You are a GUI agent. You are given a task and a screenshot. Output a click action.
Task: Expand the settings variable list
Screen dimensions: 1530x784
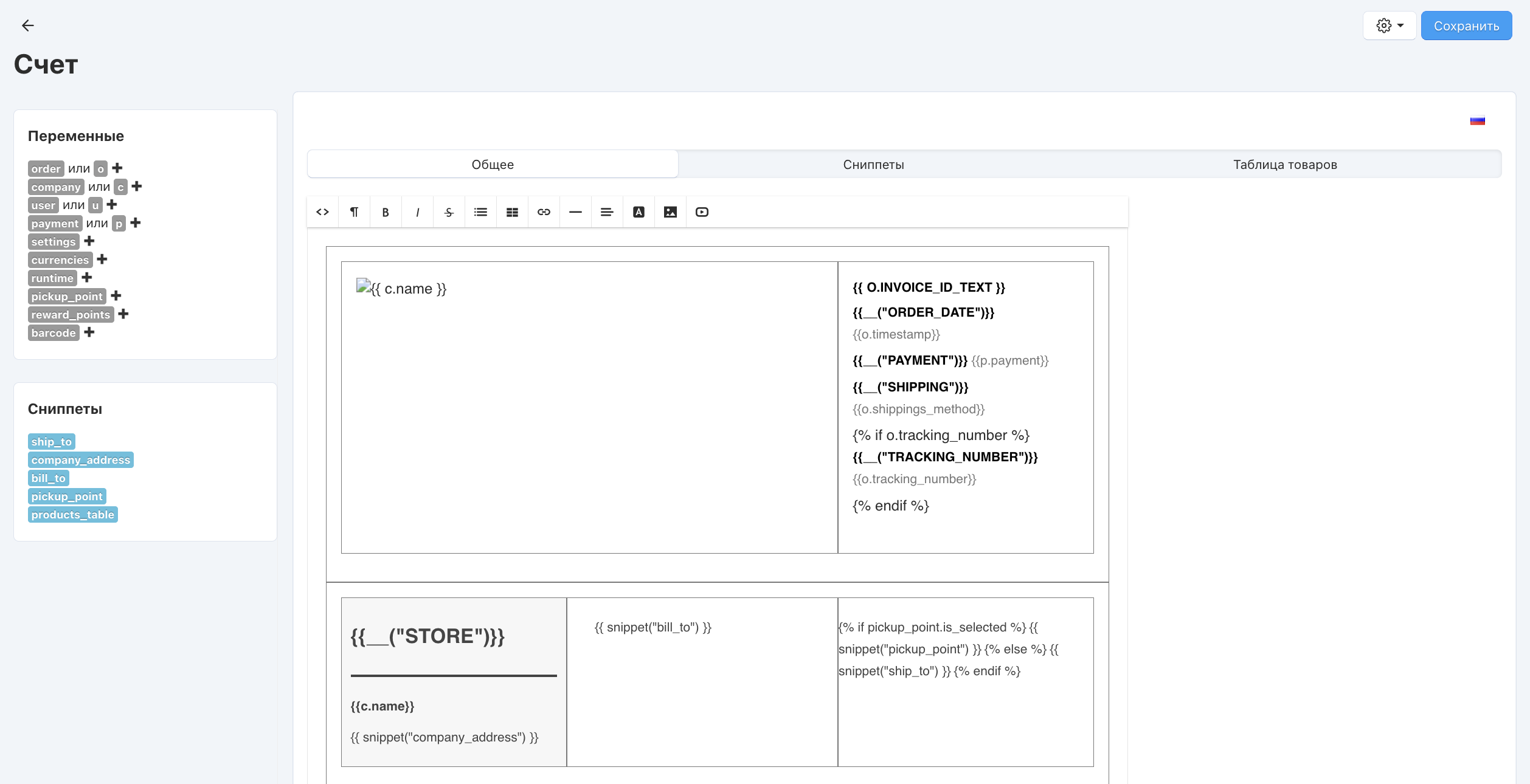click(89, 241)
